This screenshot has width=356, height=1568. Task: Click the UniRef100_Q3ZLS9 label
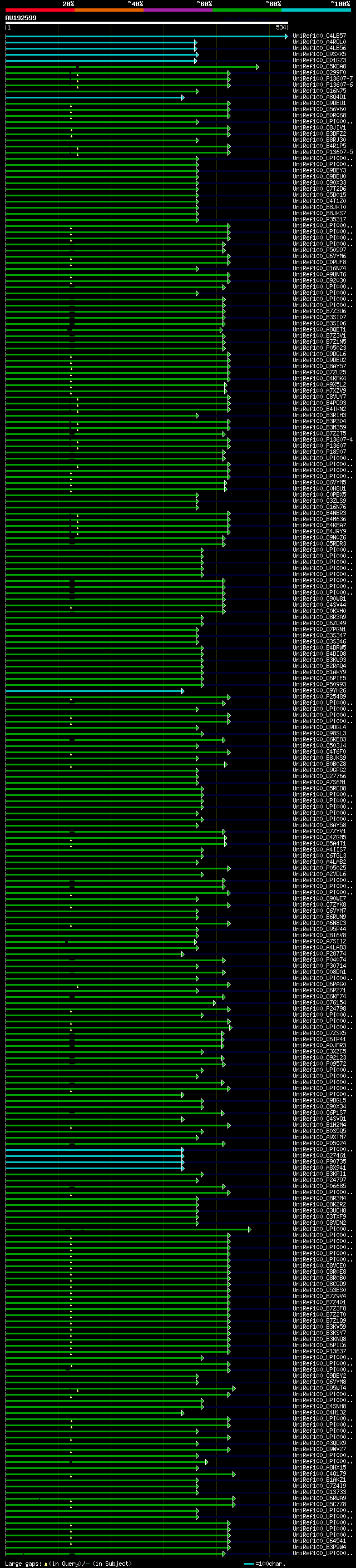click(319, 501)
